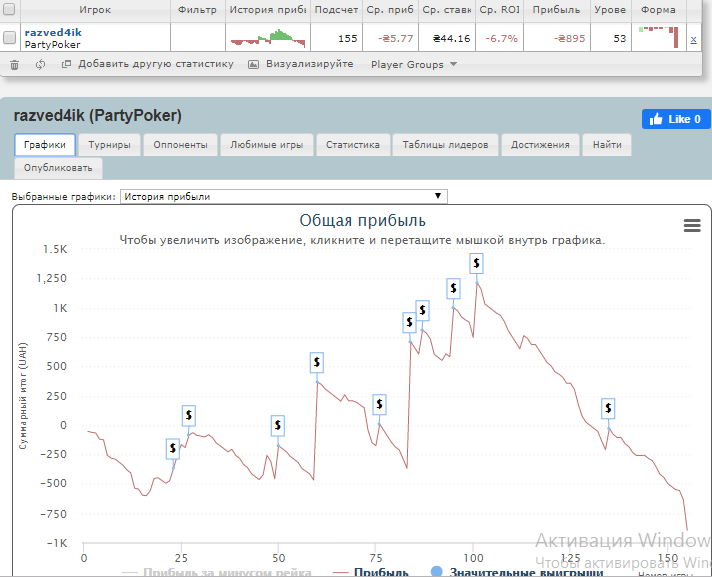
Task: Open the Таблицы лидеров tab
Action: [x=445, y=145]
